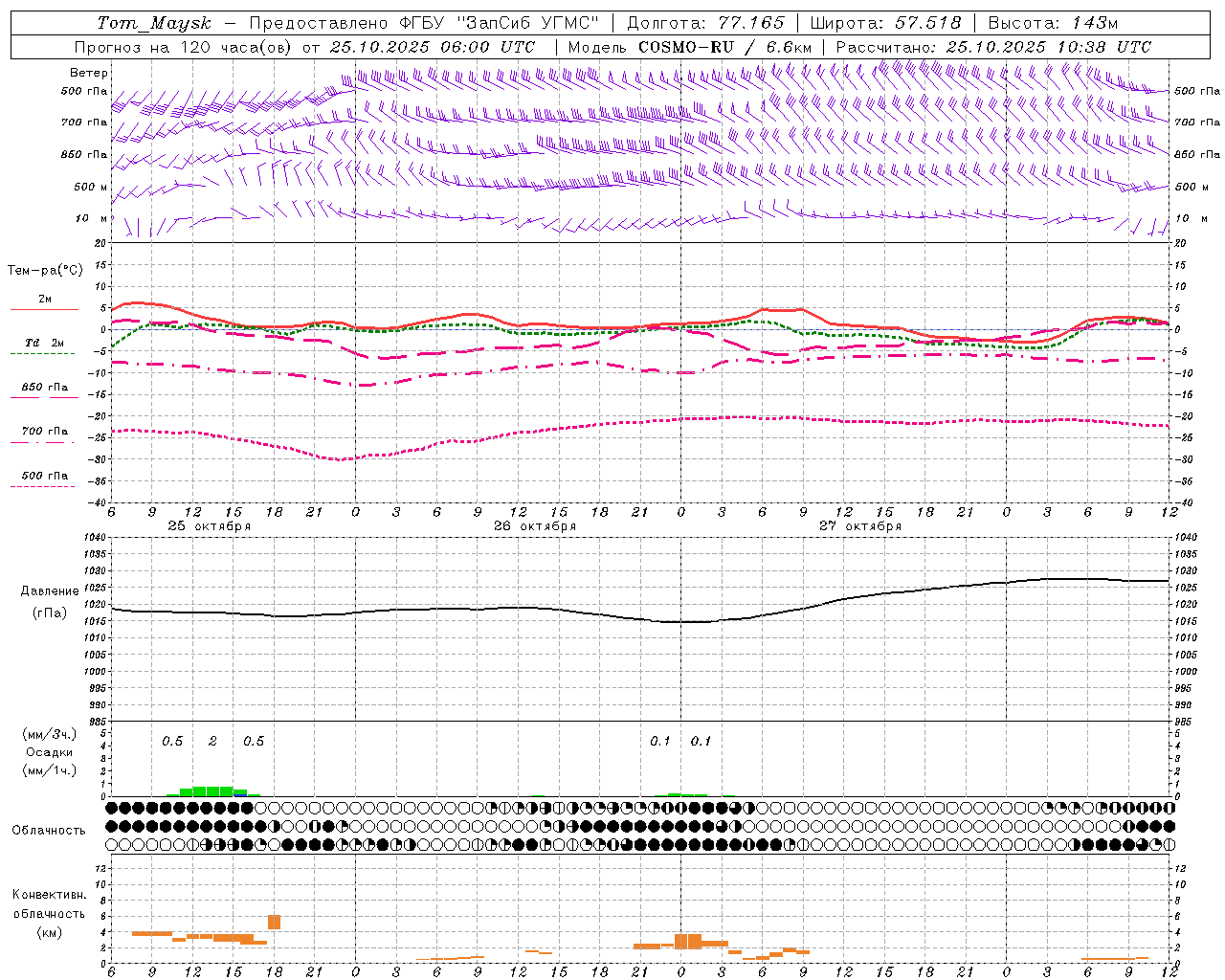Click the precipitation value '2' on 25 October
1225x980 pixels.
point(212,741)
